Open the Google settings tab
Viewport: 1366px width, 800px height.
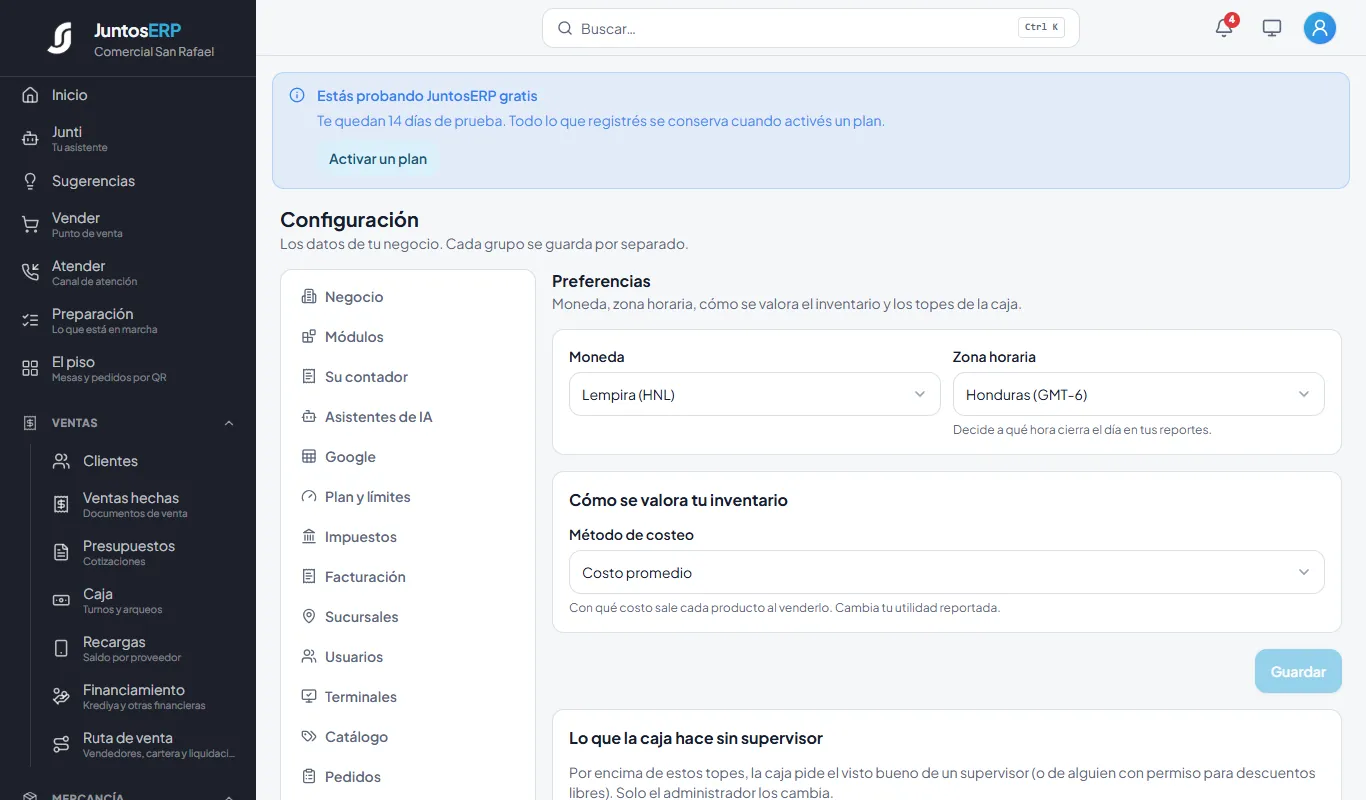coord(408,457)
